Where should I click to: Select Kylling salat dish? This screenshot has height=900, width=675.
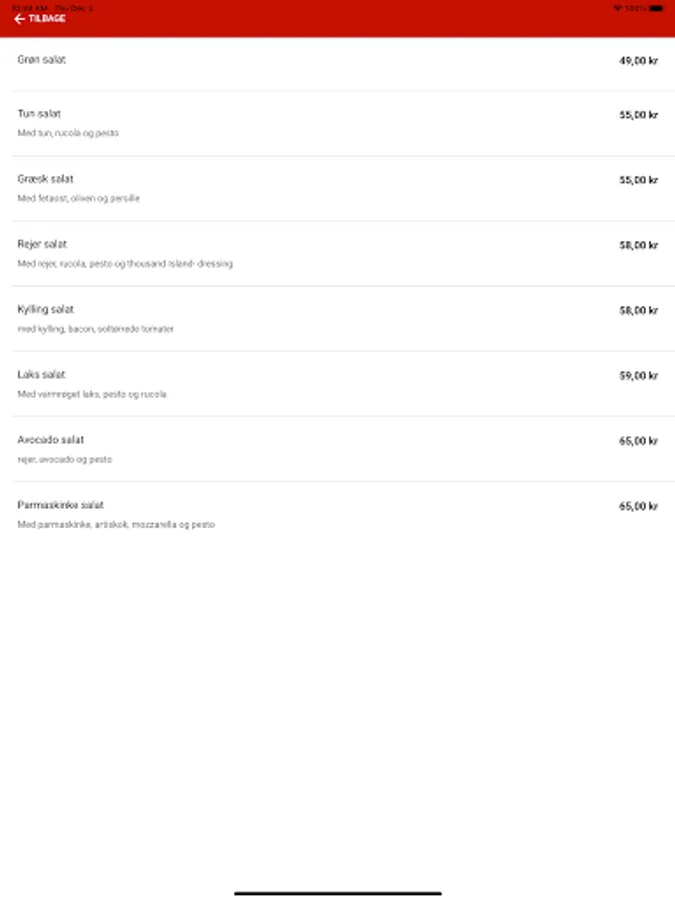tap(46, 309)
